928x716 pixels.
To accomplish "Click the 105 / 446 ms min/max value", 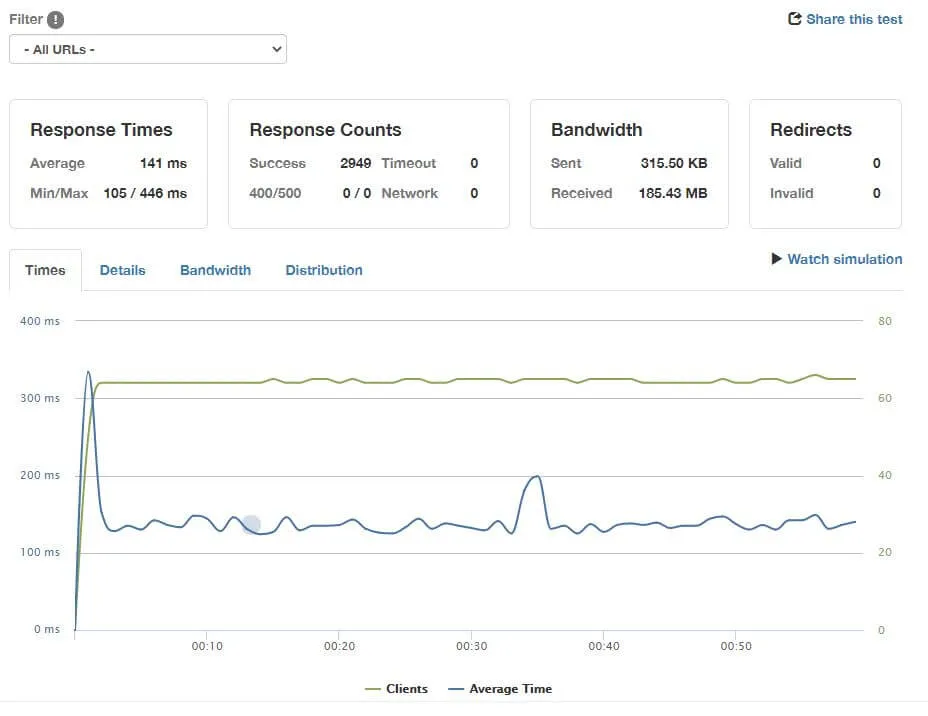I will (145, 193).
